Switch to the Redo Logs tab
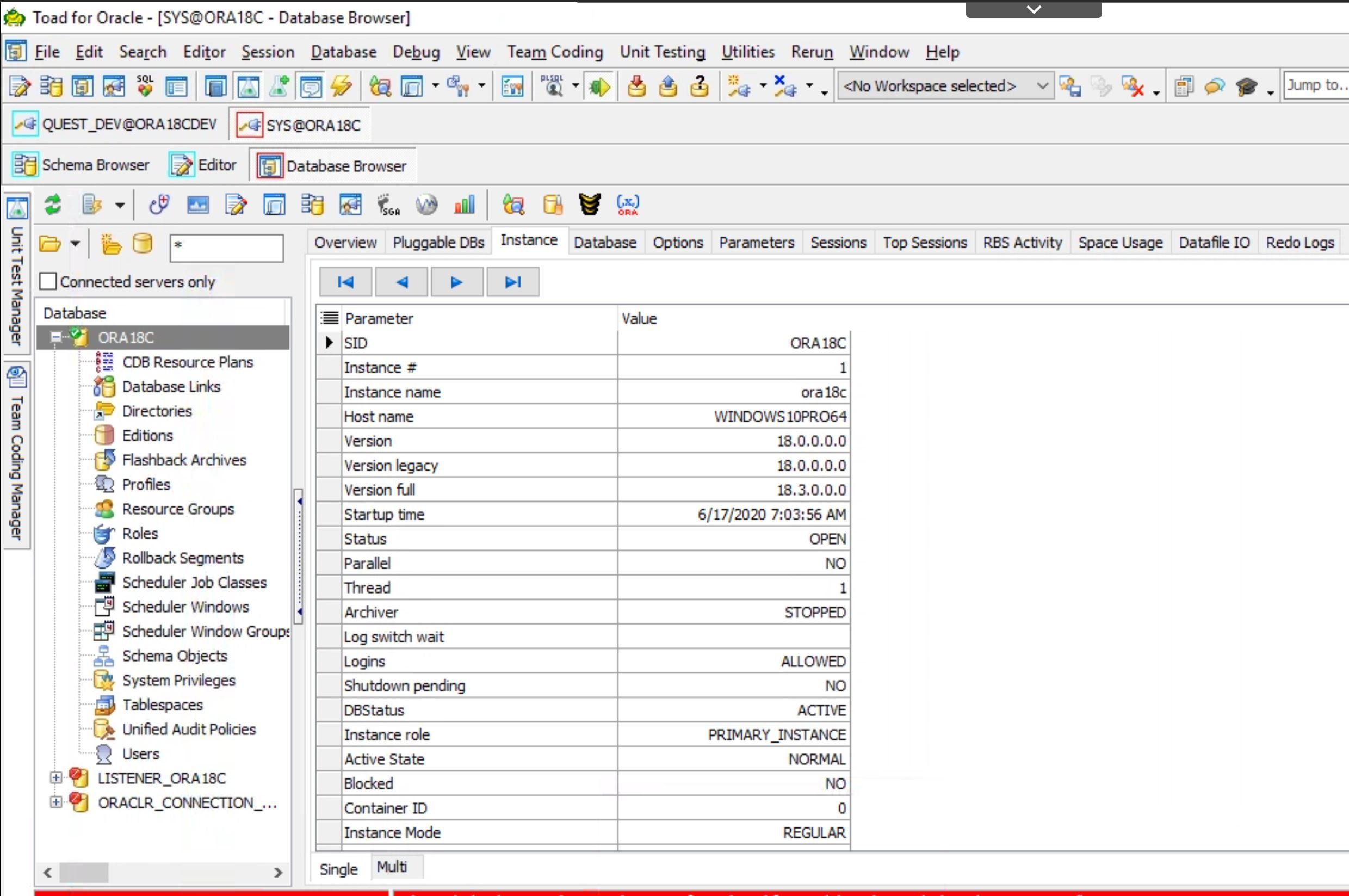Viewport: 1349px width, 896px height. [x=1300, y=242]
